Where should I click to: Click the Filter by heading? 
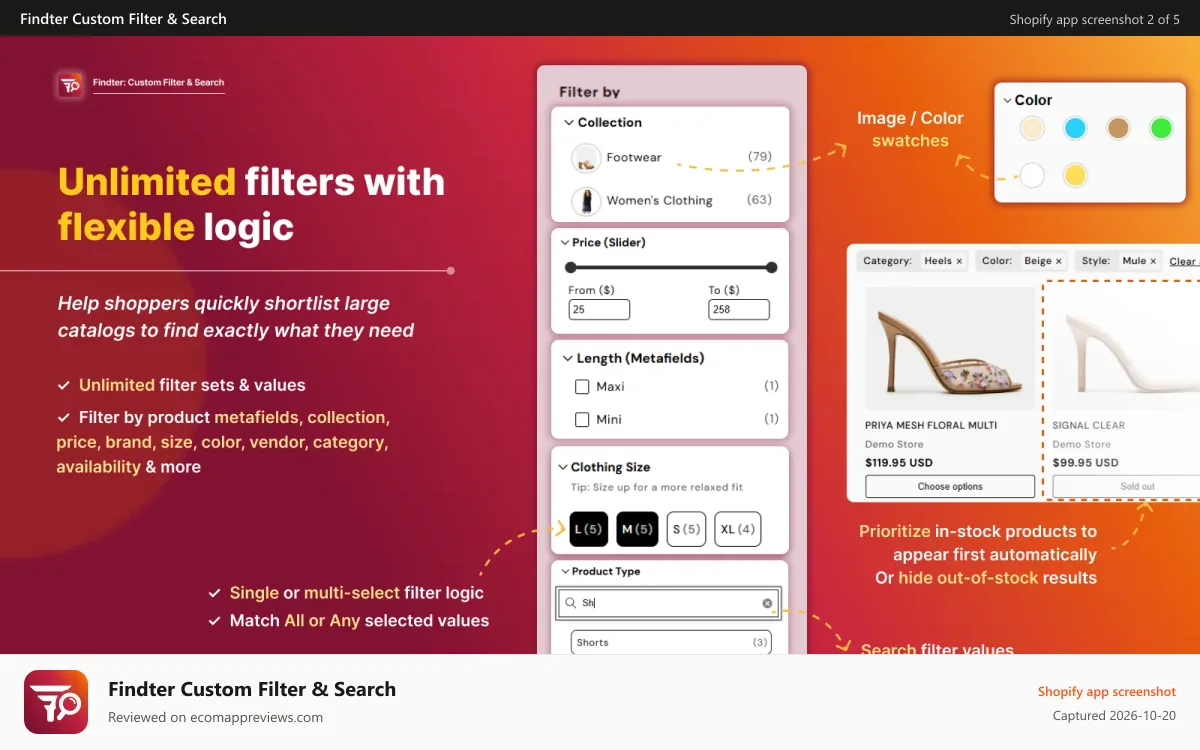pos(590,92)
